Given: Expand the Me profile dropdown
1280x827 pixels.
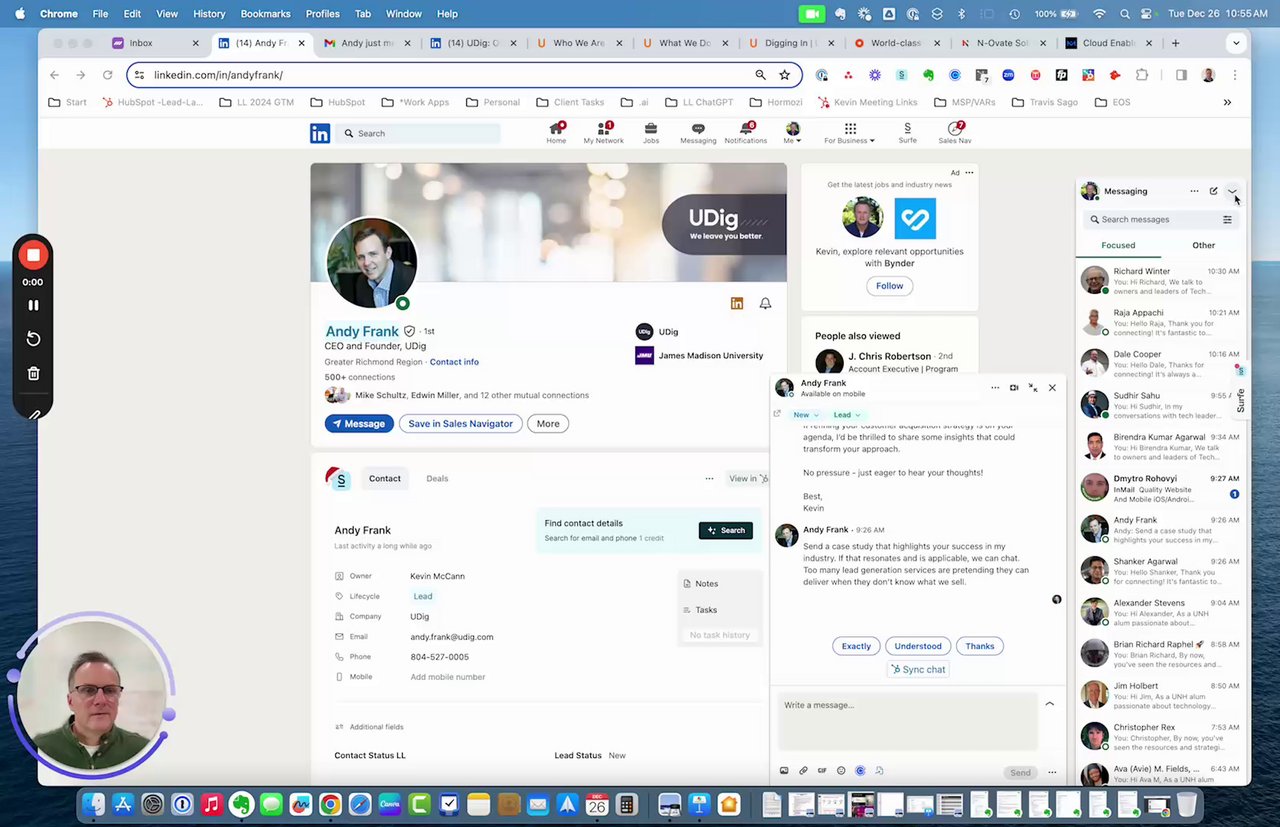Looking at the screenshot, I should 792,134.
